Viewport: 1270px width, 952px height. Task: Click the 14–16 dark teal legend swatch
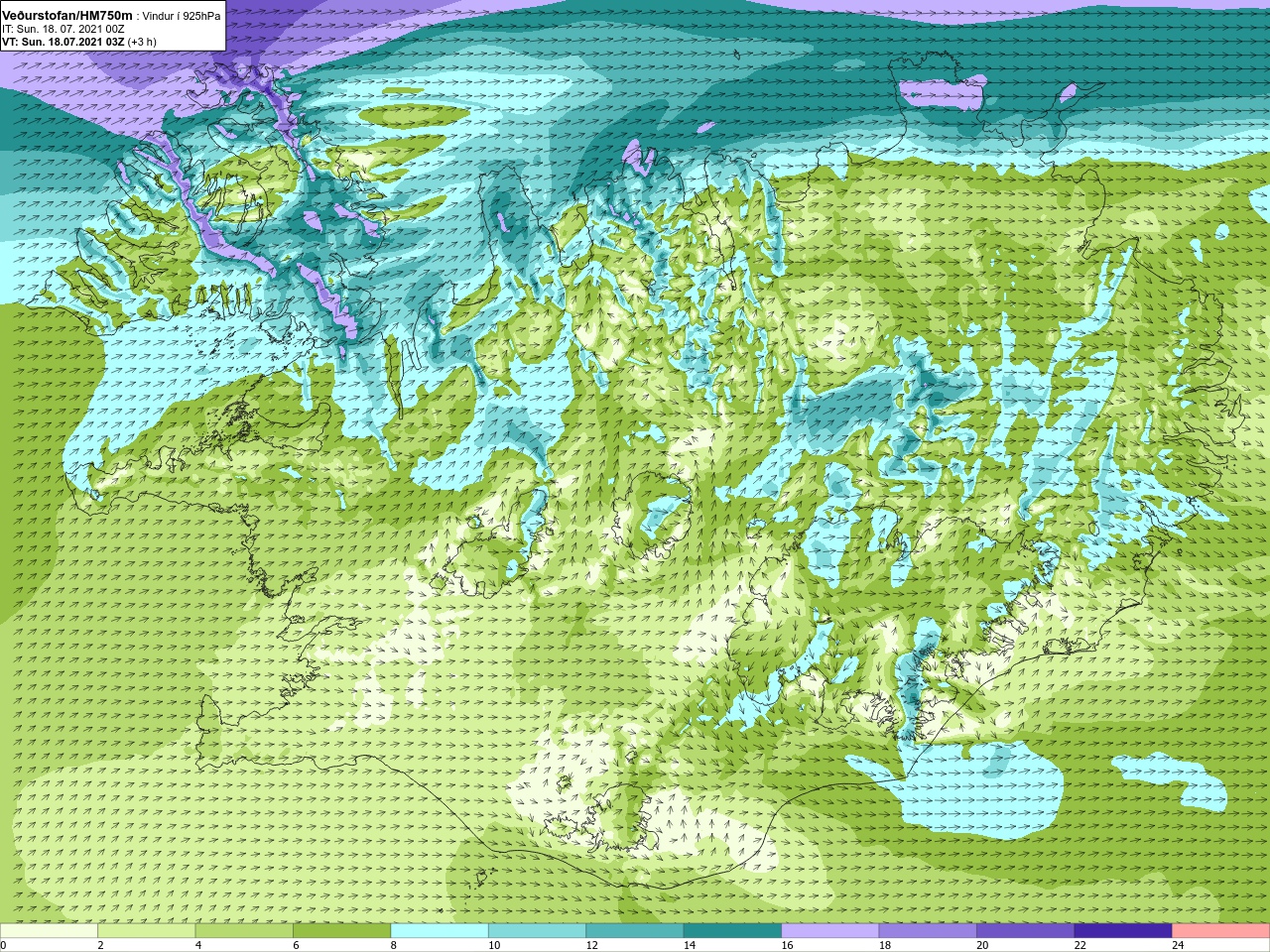[732, 931]
